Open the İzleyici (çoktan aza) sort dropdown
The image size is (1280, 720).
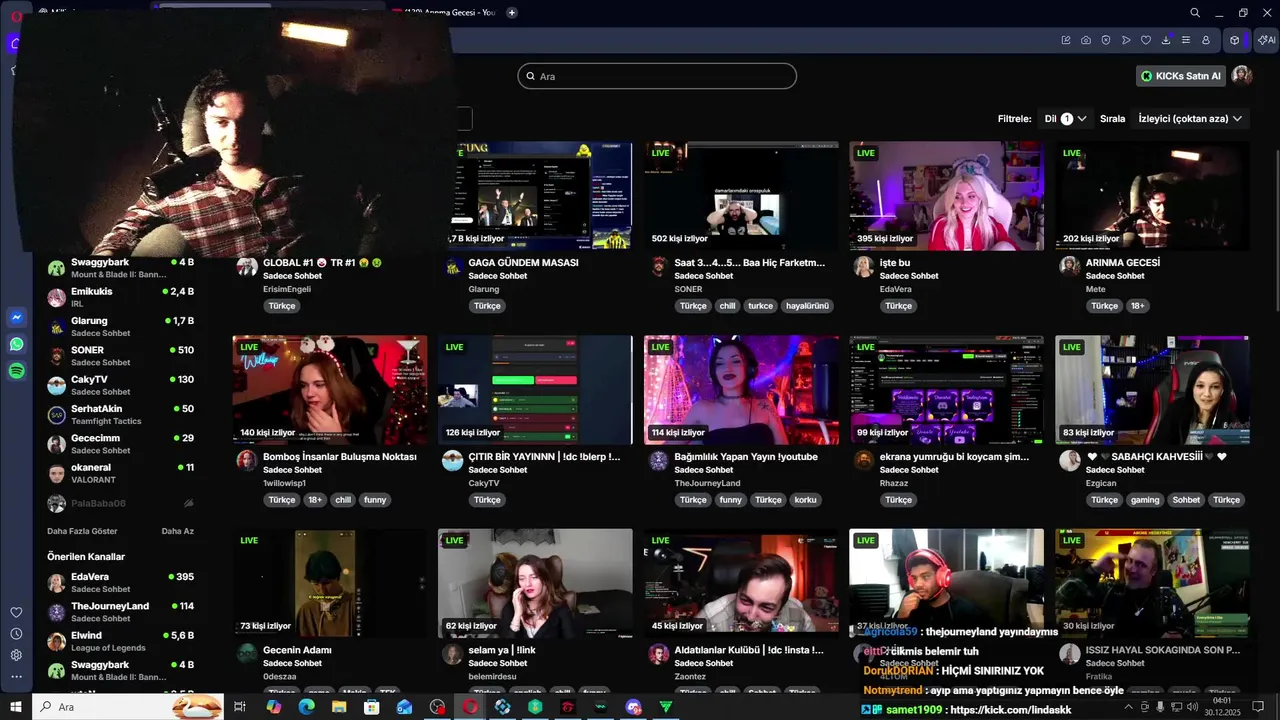1190,118
